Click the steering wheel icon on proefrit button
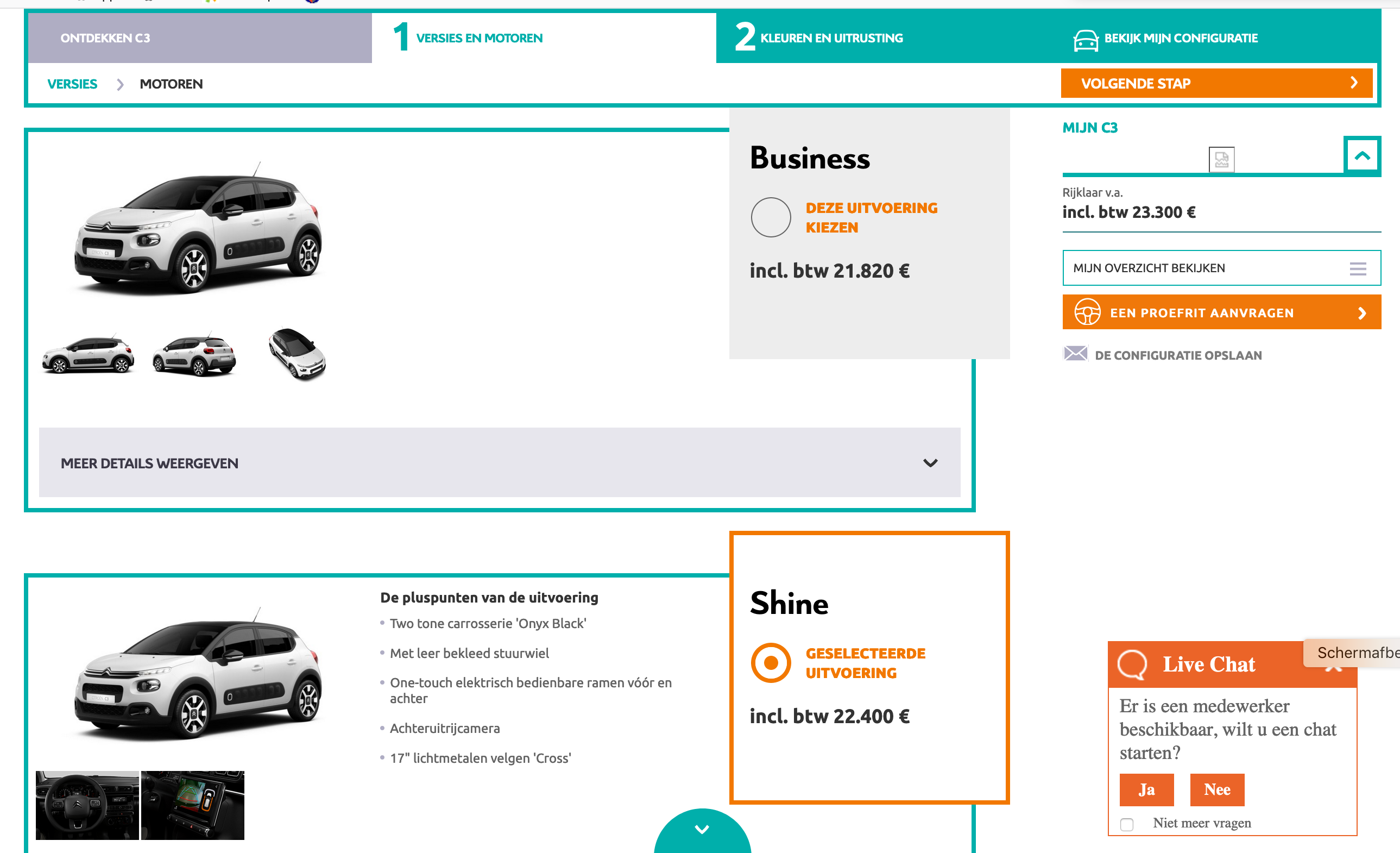The width and height of the screenshot is (1400, 853). pos(1087,312)
